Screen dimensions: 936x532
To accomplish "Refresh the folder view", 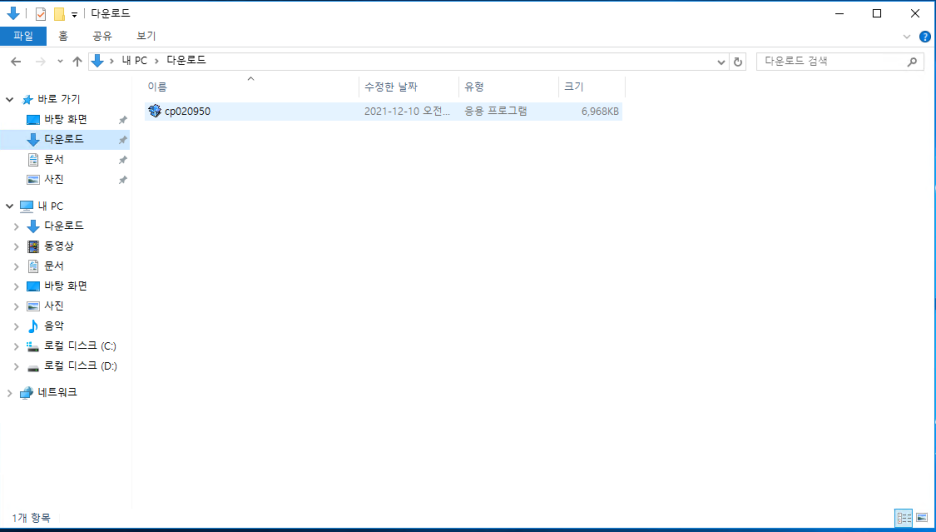I will pyautogui.click(x=738, y=62).
